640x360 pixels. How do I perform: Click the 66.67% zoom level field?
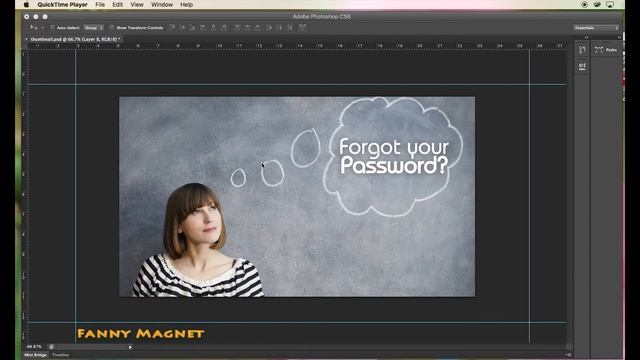coord(34,347)
